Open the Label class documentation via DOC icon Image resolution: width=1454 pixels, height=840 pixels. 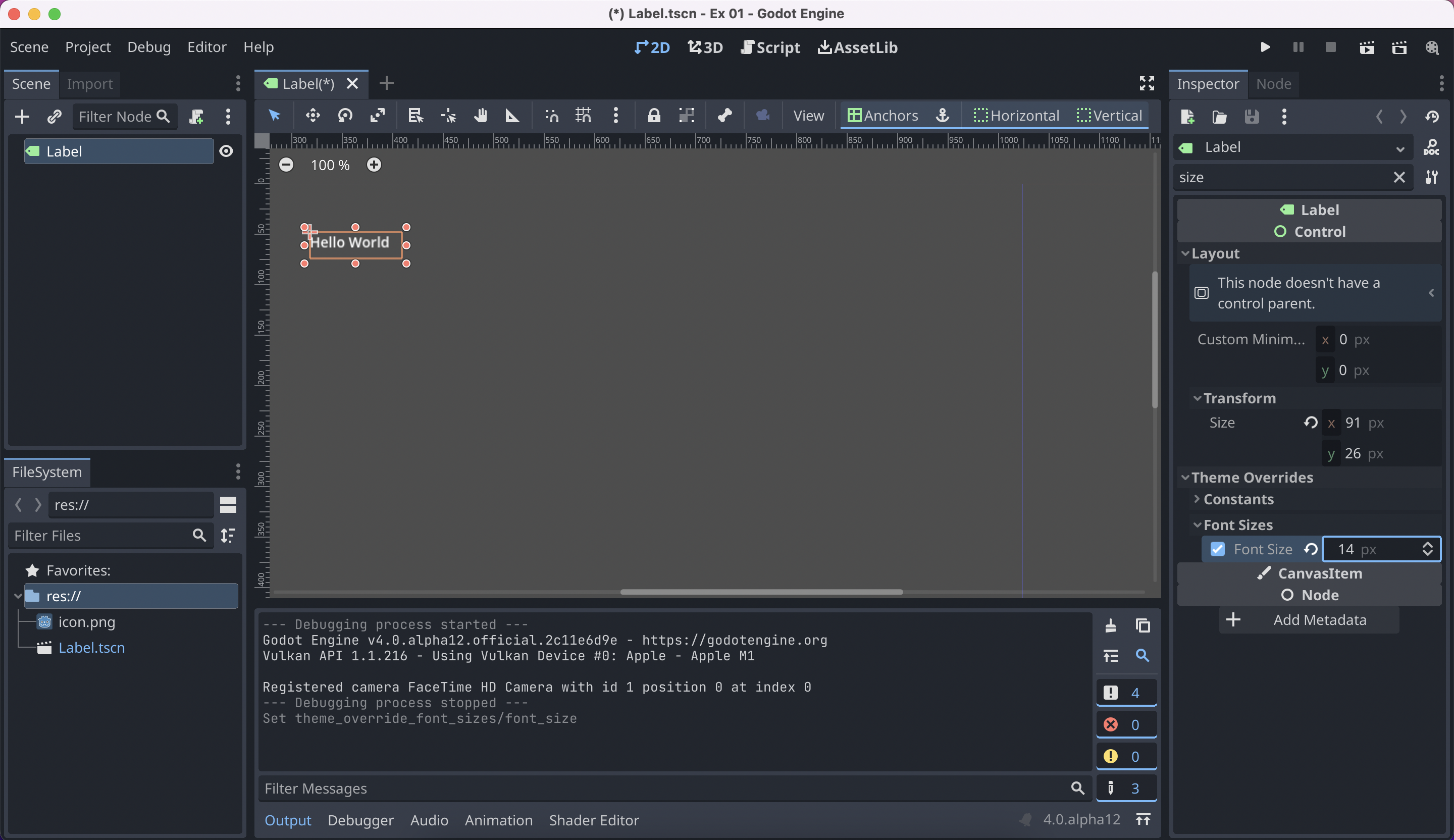(1432, 147)
